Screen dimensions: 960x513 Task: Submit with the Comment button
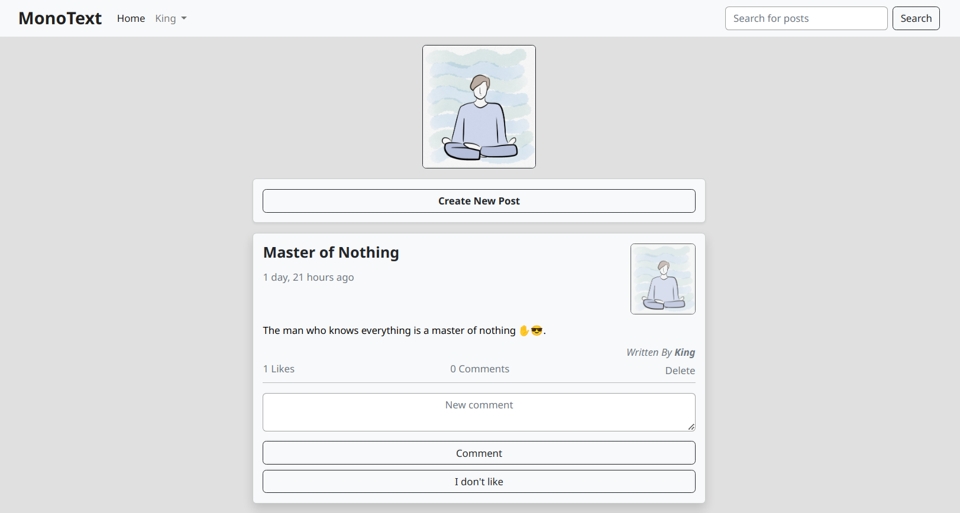click(x=479, y=453)
